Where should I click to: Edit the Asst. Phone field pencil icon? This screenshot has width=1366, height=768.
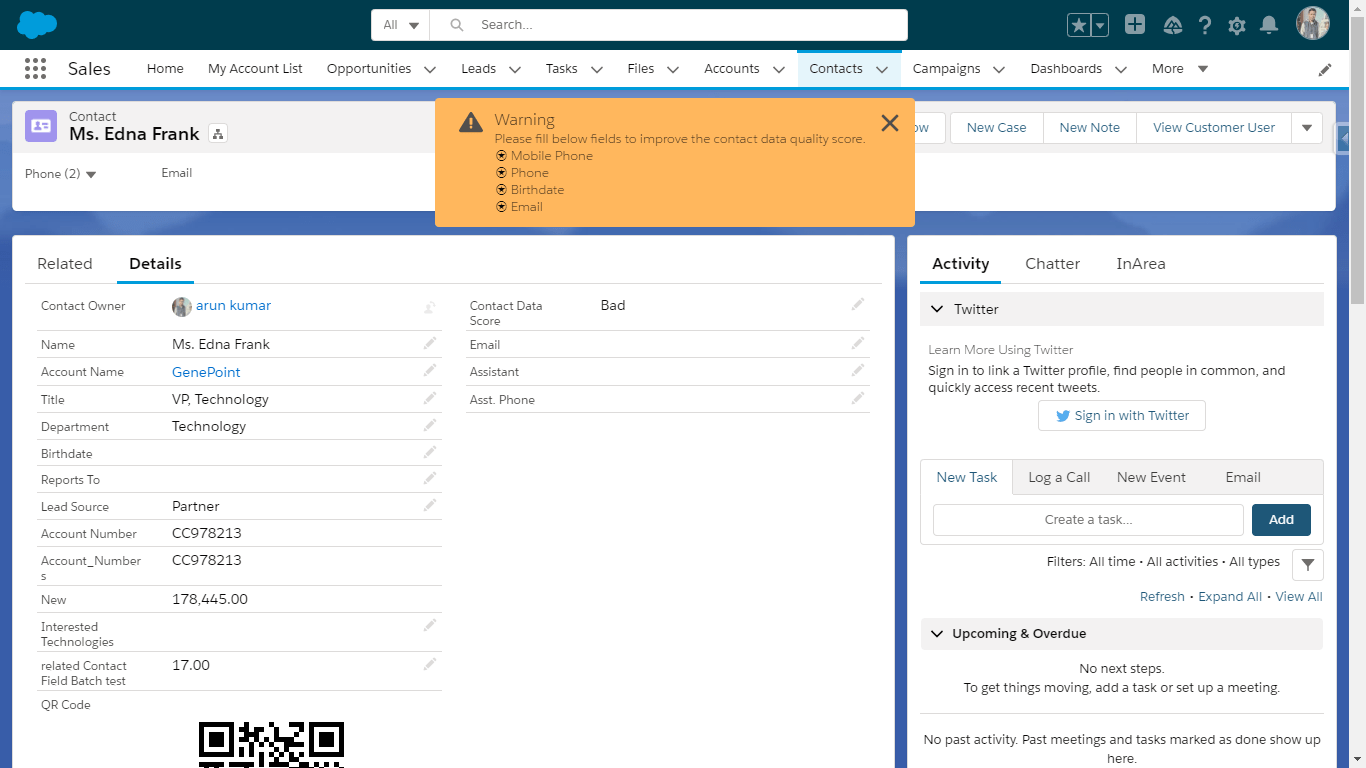[x=858, y=398]
